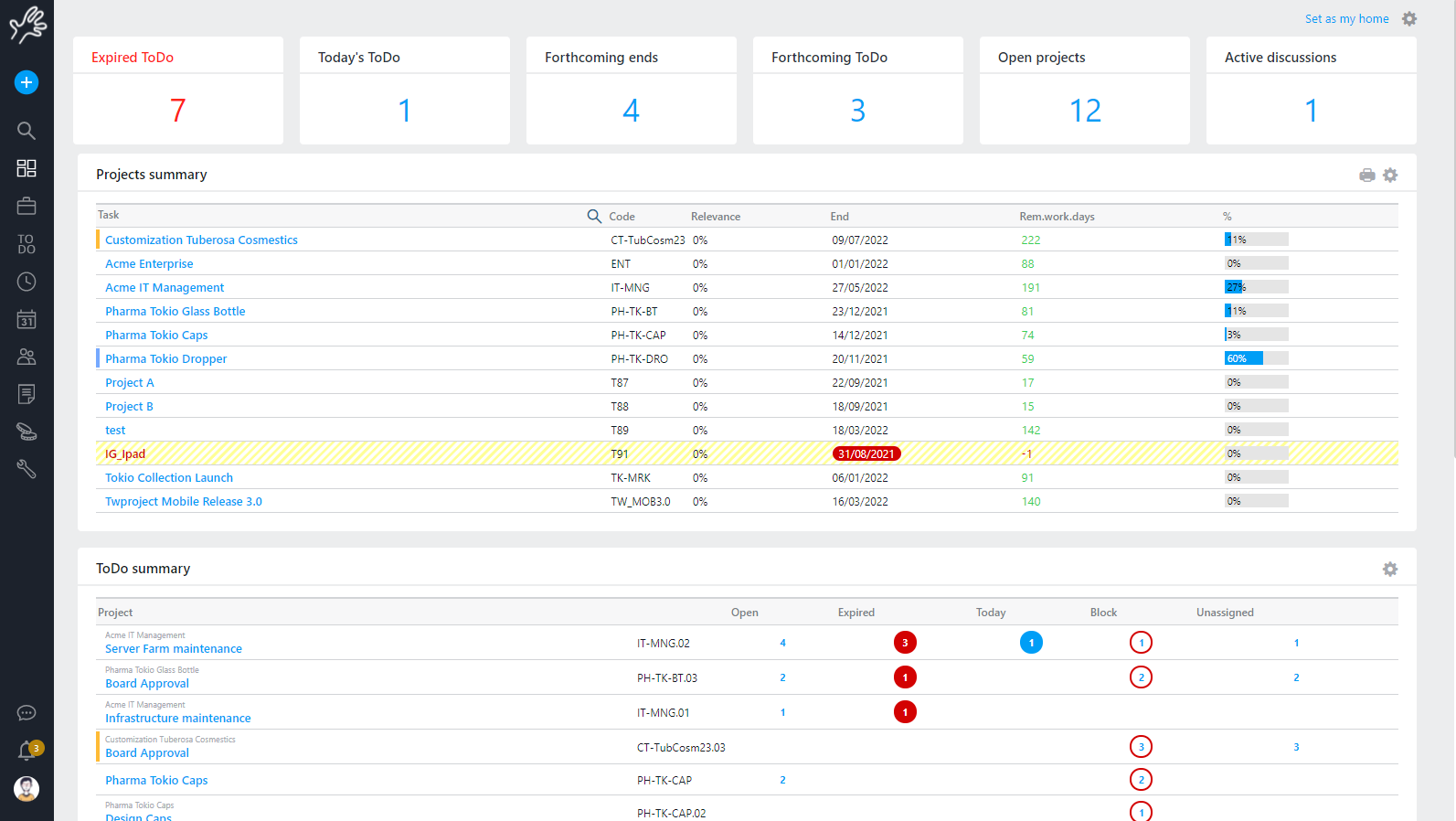Open the Expired ToDo tile
This screenshot has height=821, width=1456.
click(x=178, y=91)
